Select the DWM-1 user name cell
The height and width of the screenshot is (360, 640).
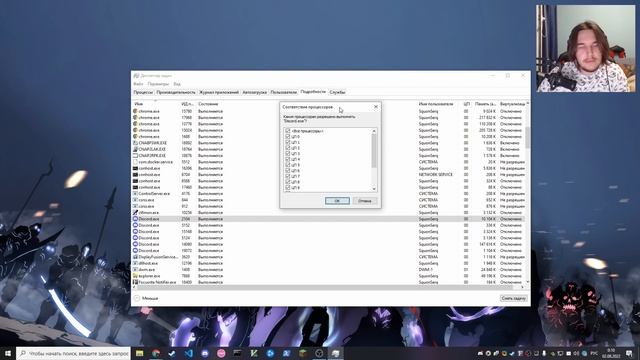point(426,270)
